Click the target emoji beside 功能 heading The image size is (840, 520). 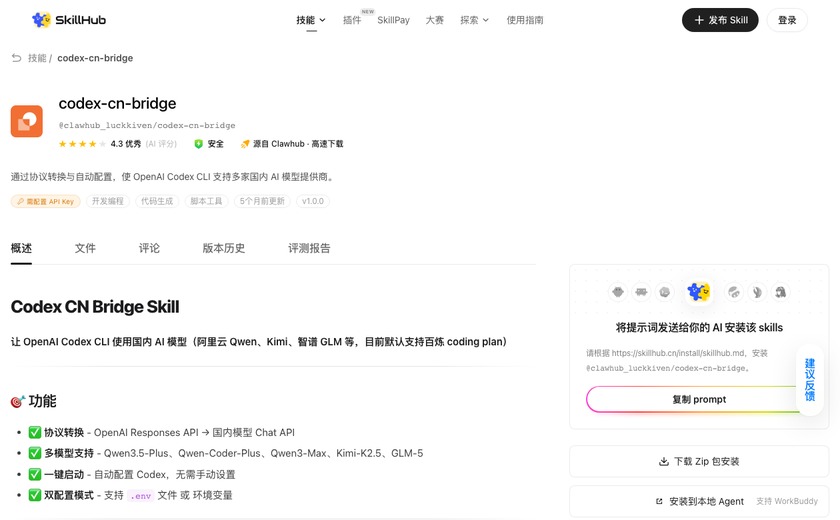tap(18, 401)
